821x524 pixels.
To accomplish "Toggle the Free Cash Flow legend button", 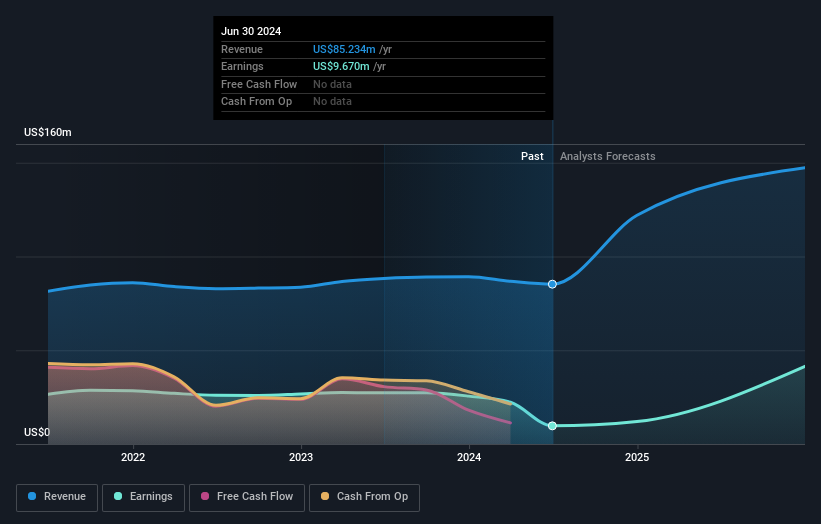I will point(247,497).
